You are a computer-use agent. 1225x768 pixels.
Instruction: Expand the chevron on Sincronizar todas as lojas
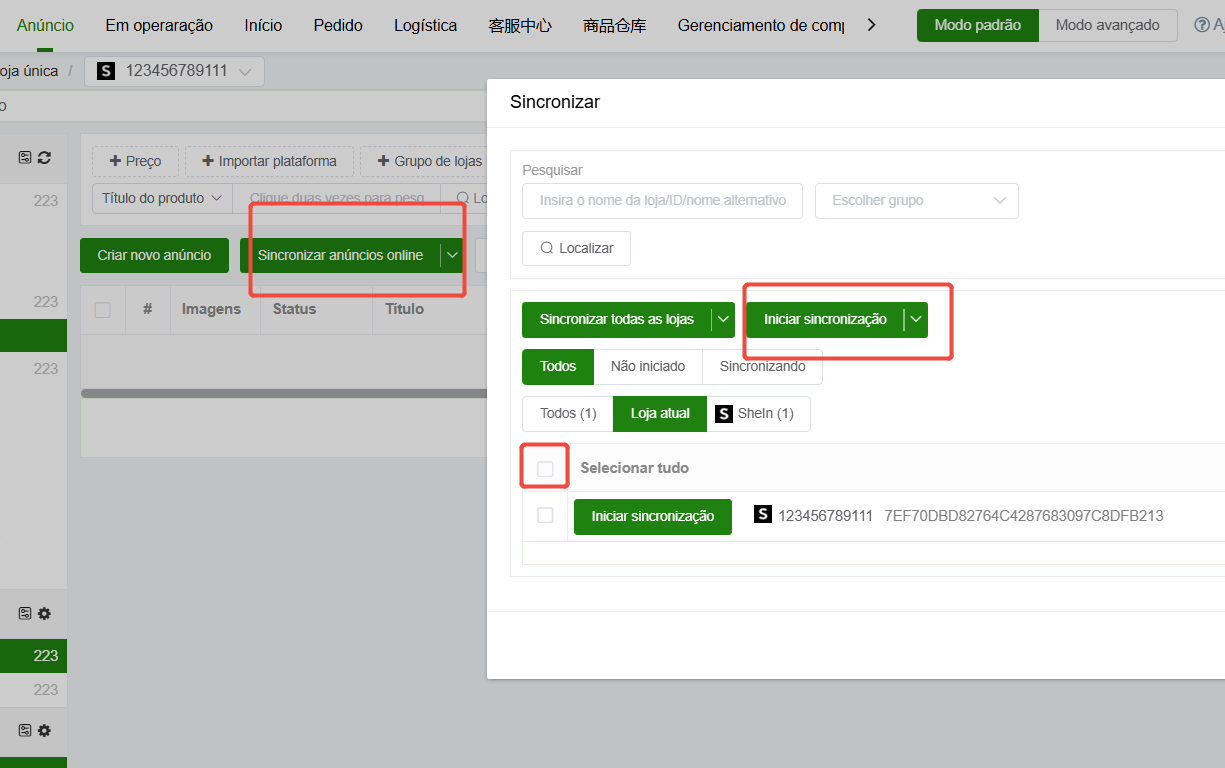[723, 319]
